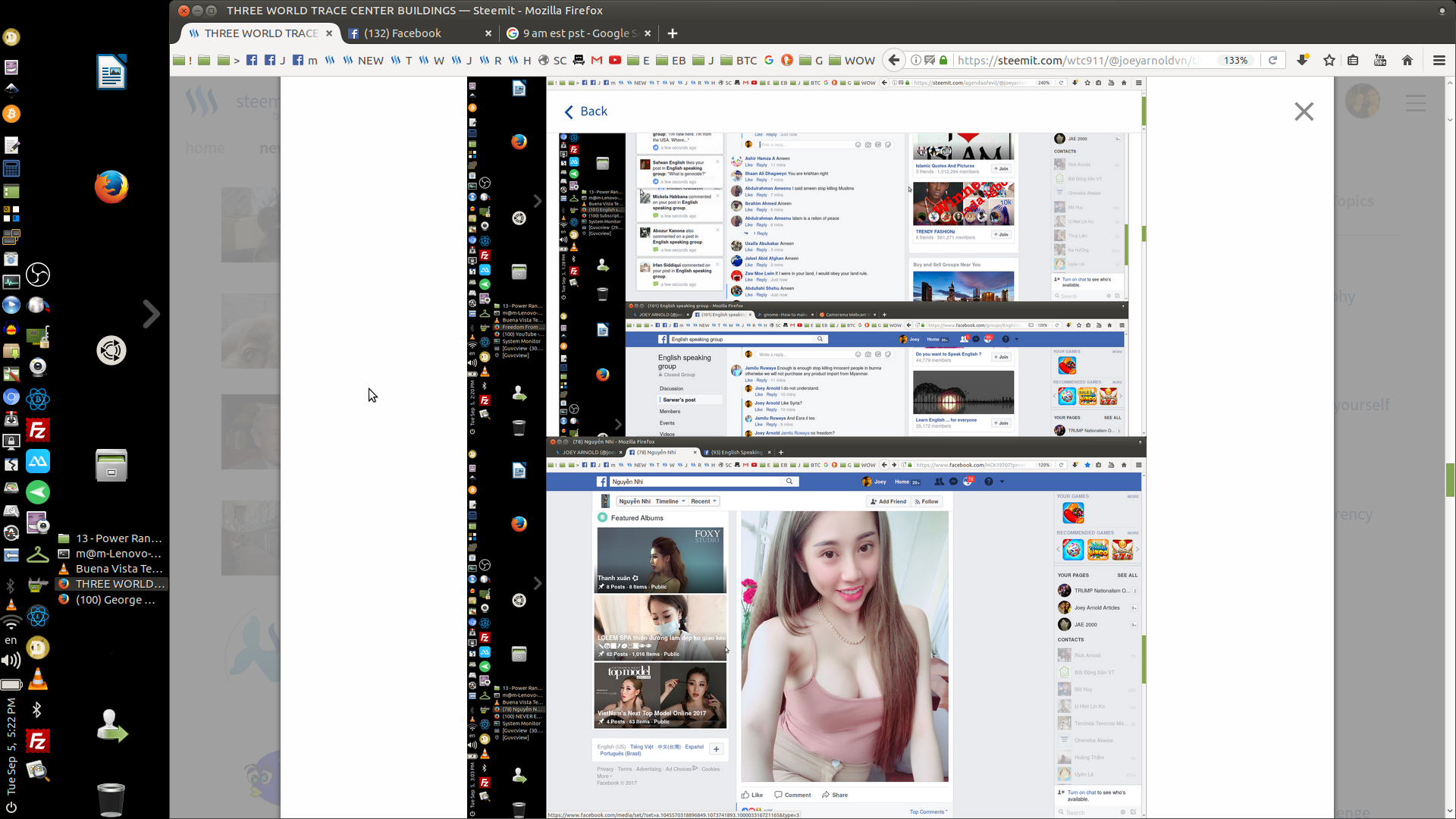Open the Firefox downloads arrow

[x=1302, y=60]
